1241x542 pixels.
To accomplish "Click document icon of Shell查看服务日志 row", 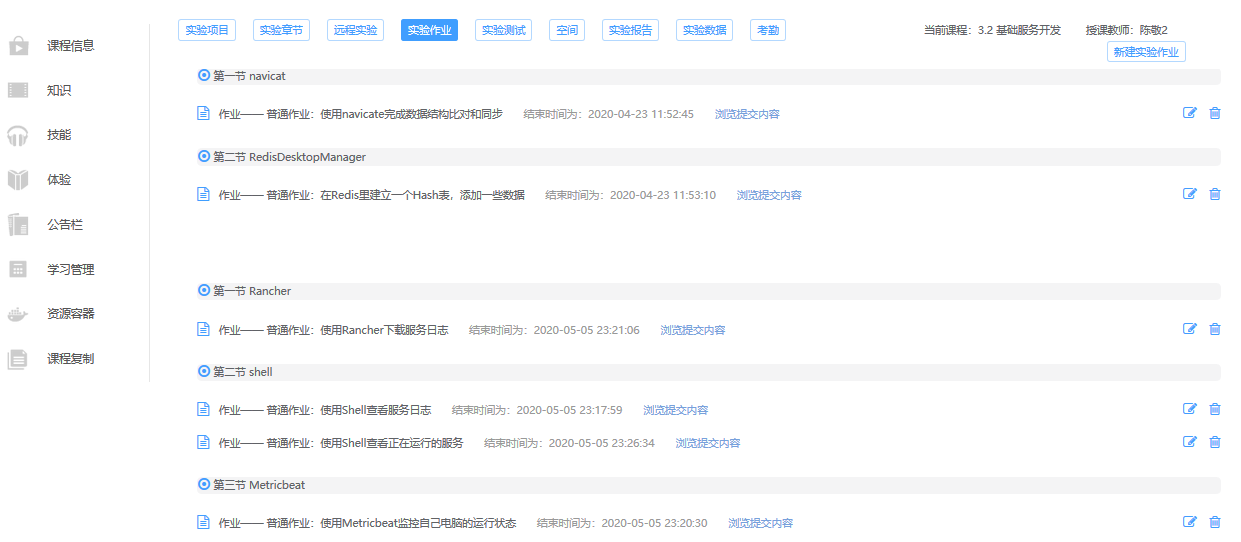I will [x=203, y=409].
